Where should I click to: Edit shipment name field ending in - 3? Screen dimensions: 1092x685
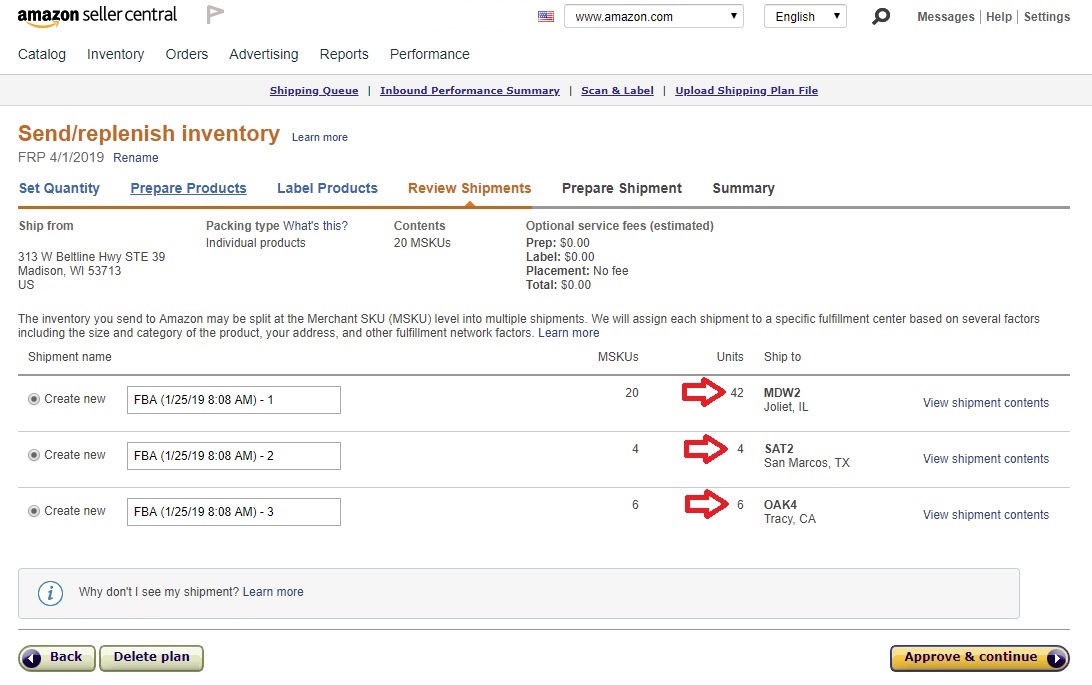tap(234, 512)
